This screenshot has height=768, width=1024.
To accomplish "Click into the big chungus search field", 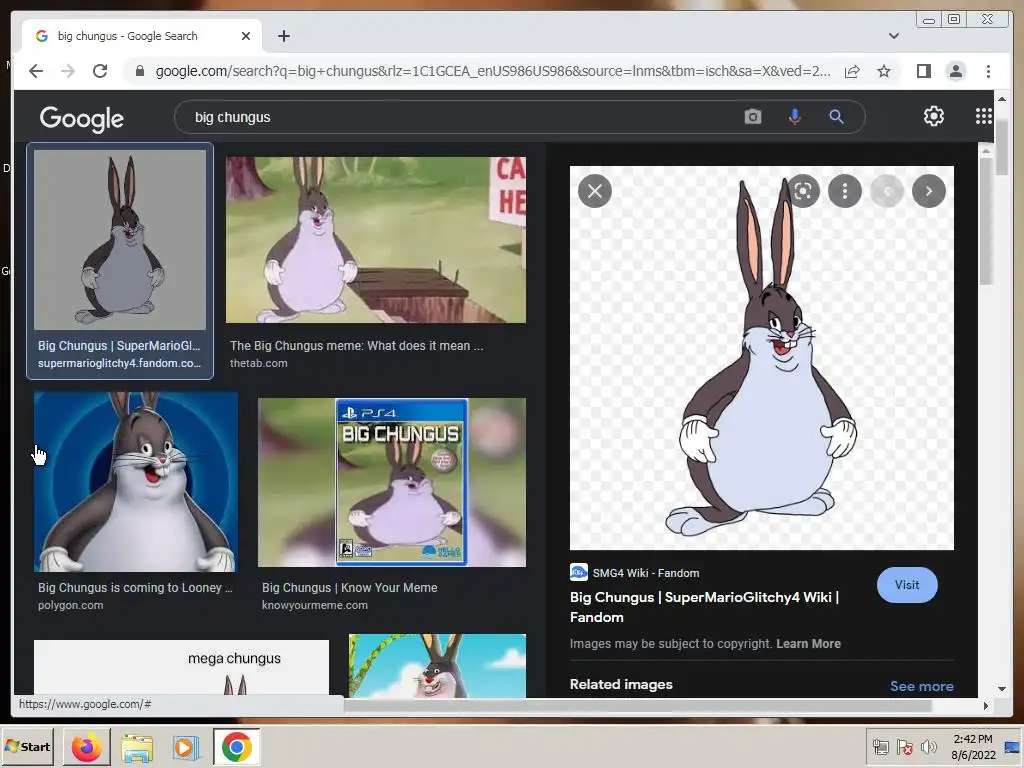I will [x=457, y=117].
